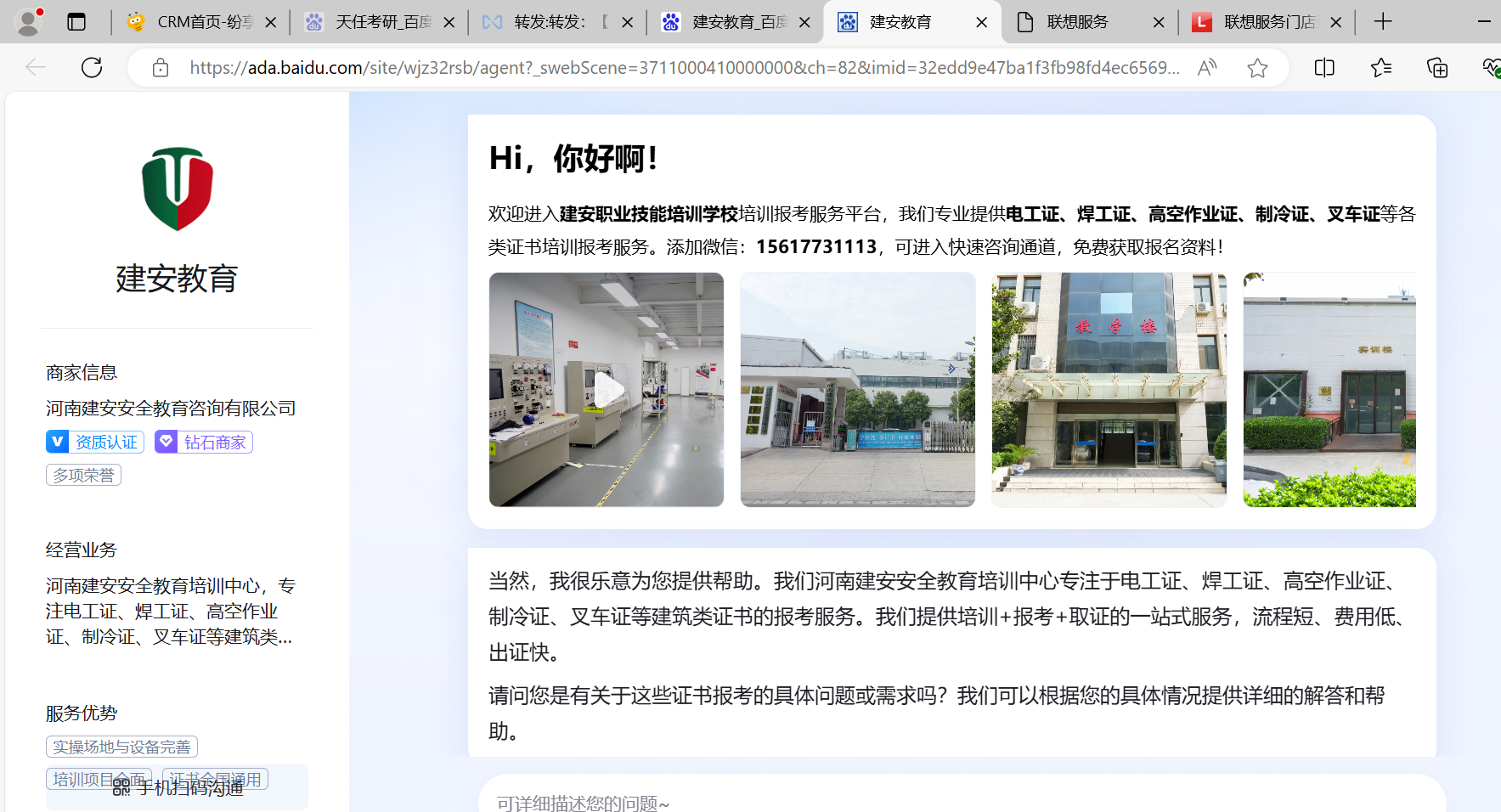Screen dimensions: 1501x812
Task: Click the 建安教育 shield logo
Action: [x=177, y=189]
